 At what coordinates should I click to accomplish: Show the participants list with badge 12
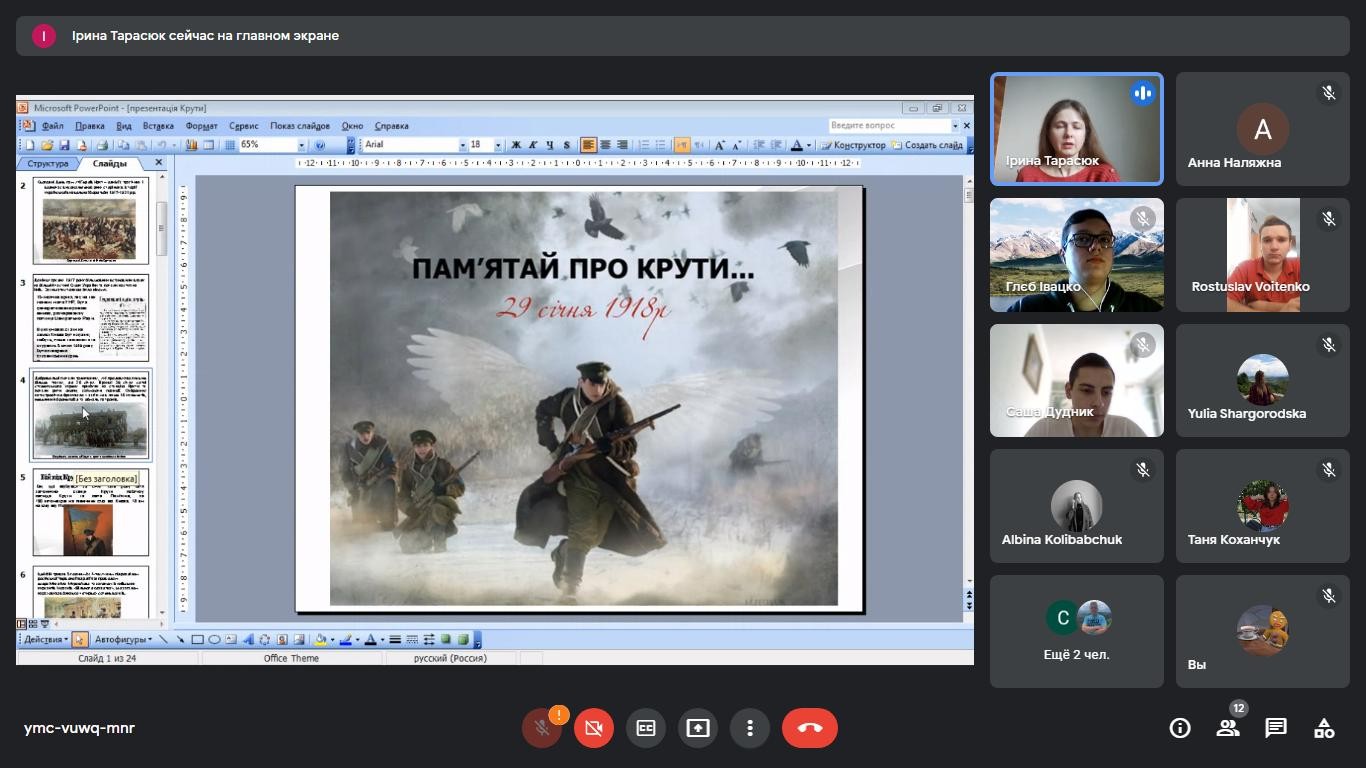point(1228,728)
